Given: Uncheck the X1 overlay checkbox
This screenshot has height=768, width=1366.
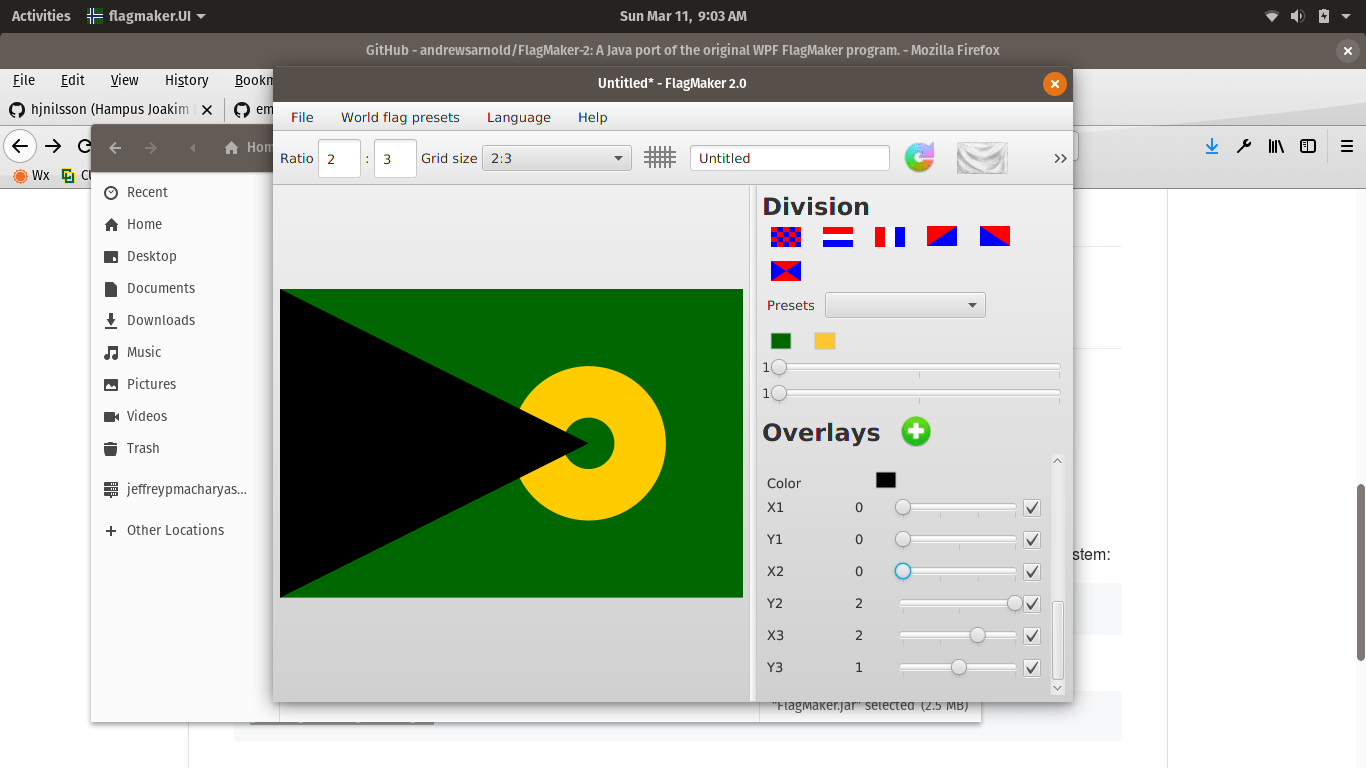Looking at the screenshot, I should click(x=1031, y=507).
